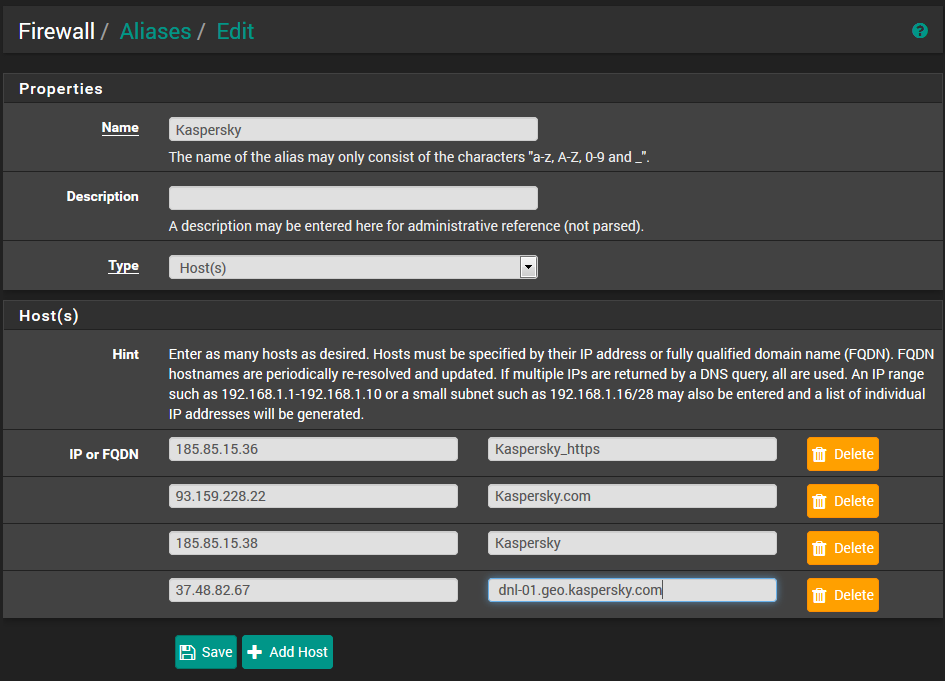The width and height of the screenshot is (945, 681).
Task: Click trash icon for 185.85.15.38 row
Action: (x=819, y=548)
